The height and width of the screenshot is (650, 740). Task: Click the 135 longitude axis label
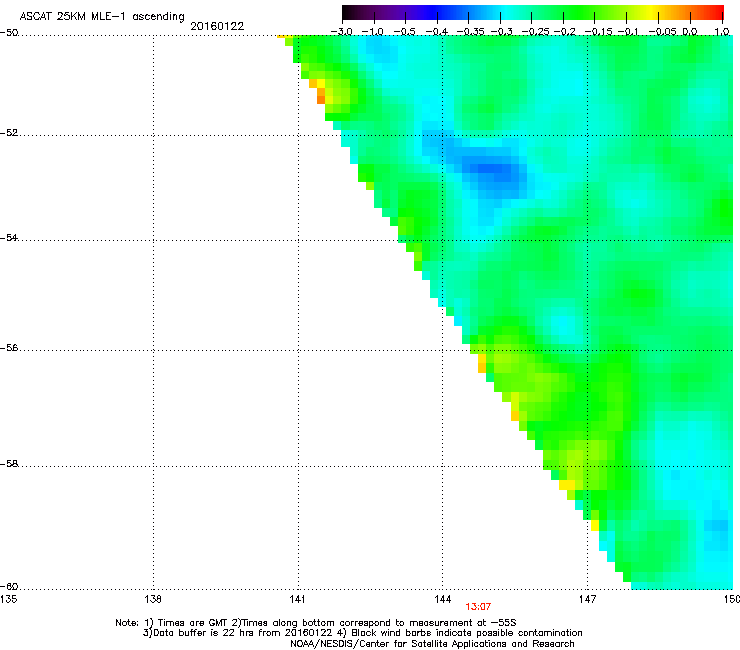pyautogui.click(x=8, y=599)
